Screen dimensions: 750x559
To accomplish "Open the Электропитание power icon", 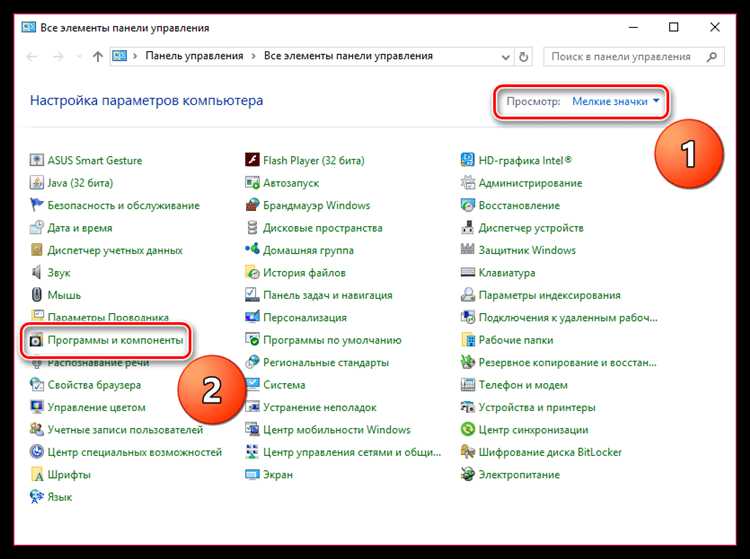I will tap(467, 475).
